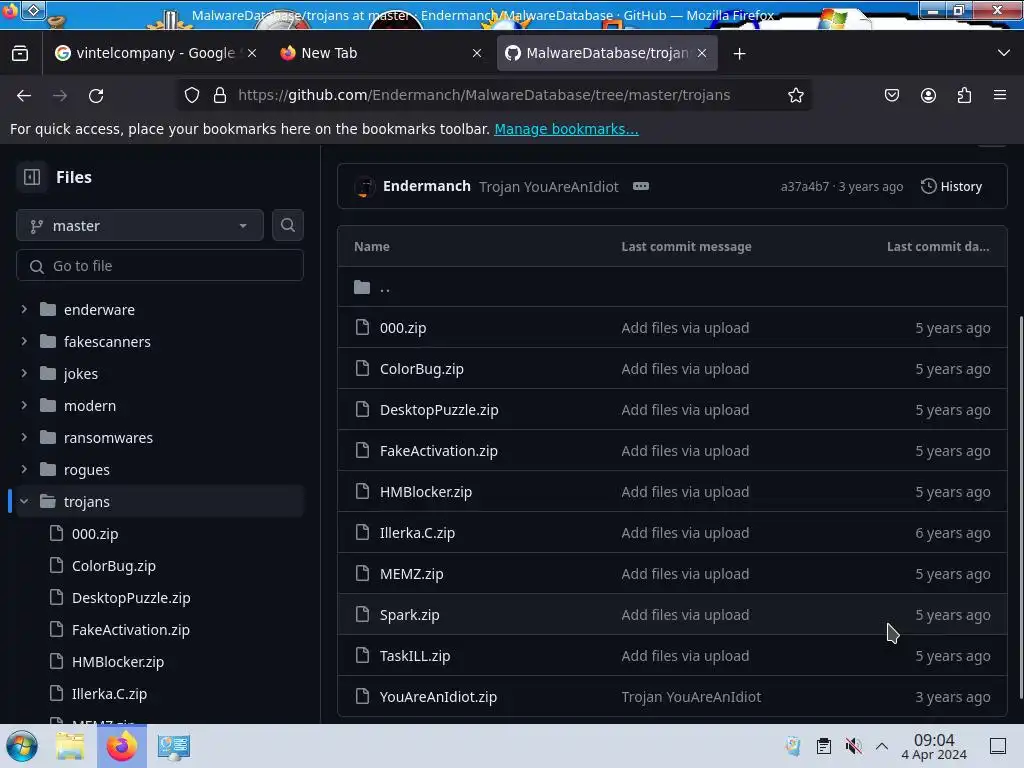
Task: Open a new tab with the plus button
Action: pyautogui.click(x=739, y=54)
